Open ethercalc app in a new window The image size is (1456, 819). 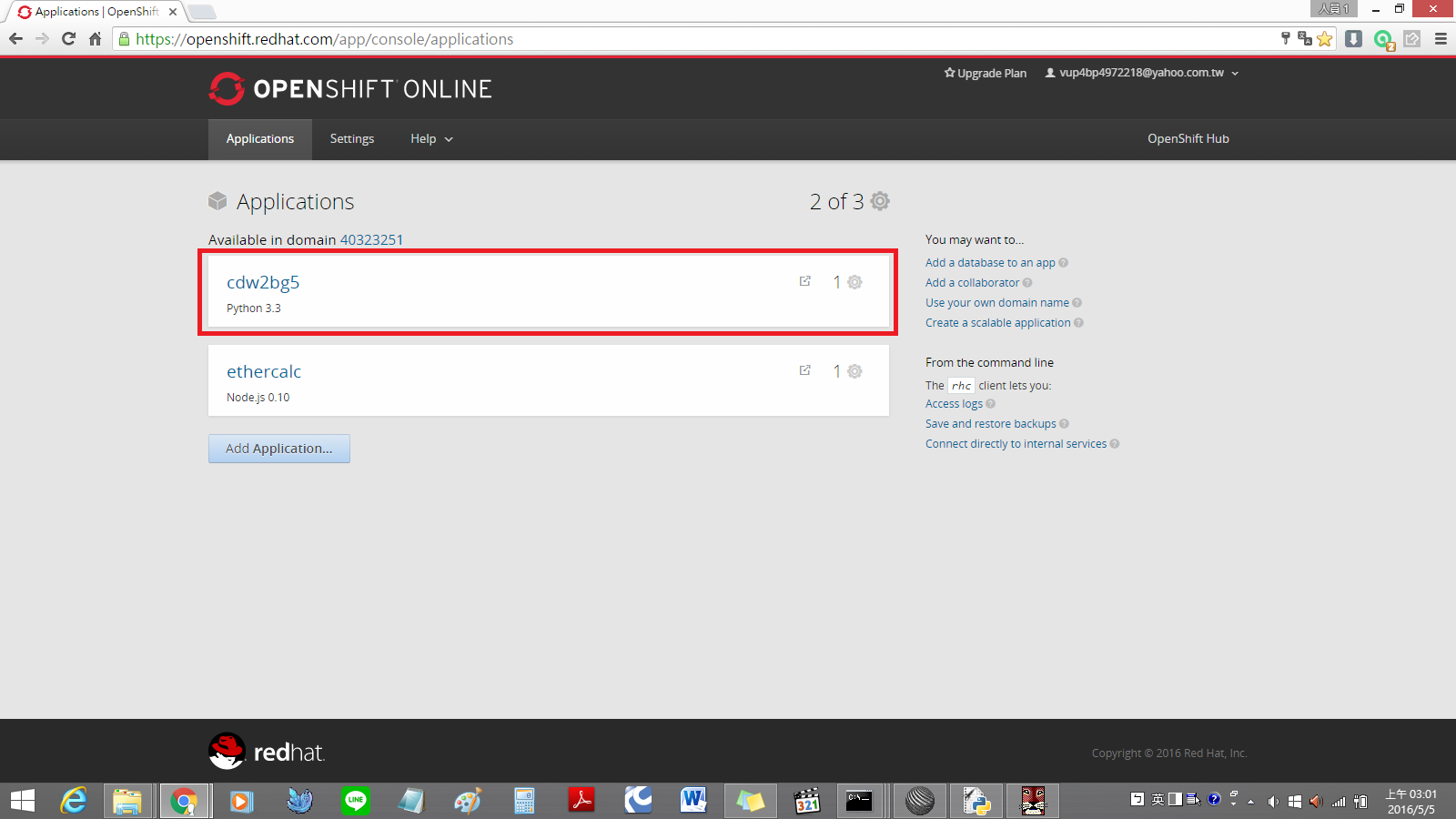(805, 370)
